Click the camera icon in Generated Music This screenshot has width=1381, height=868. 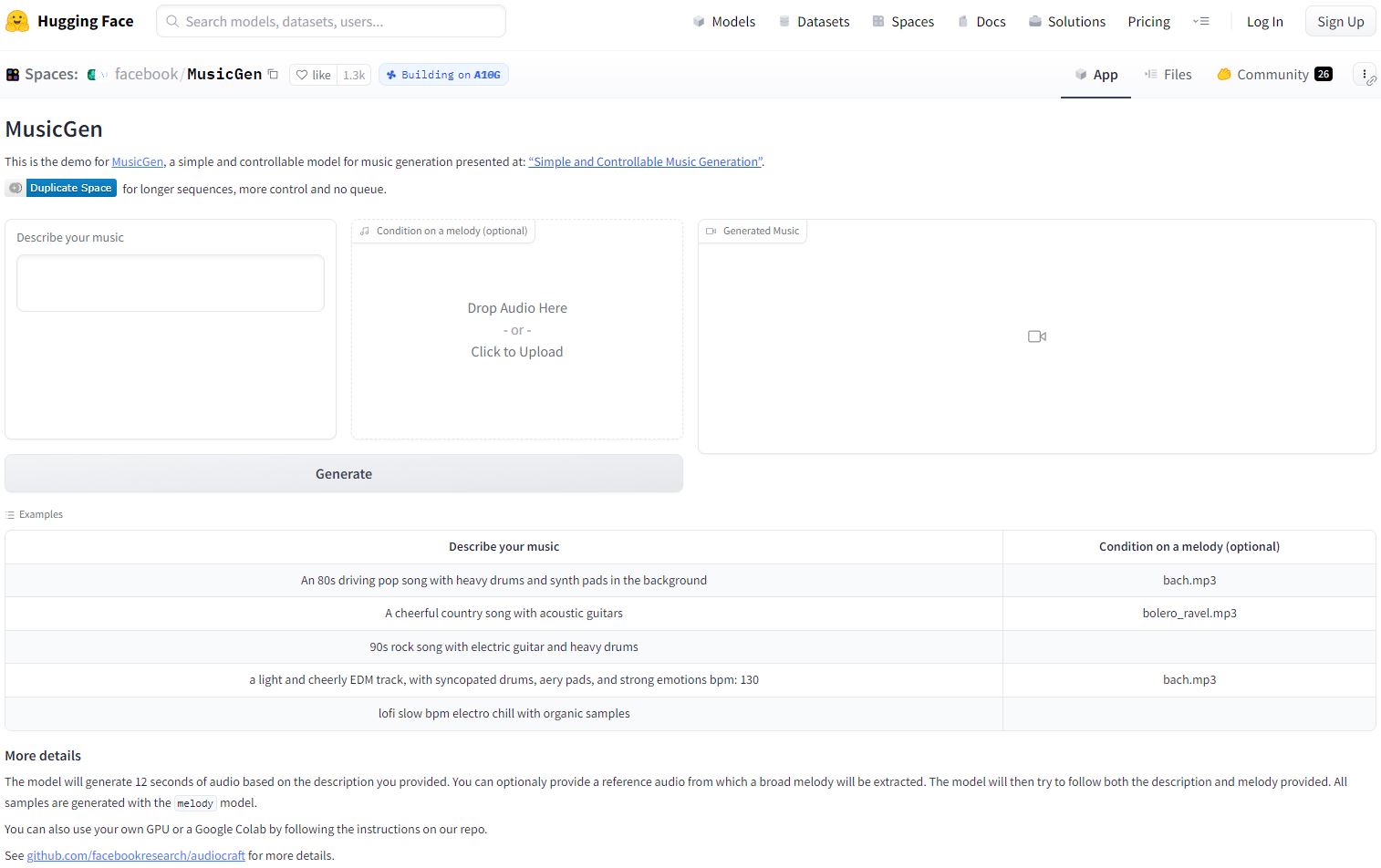tap(1037, 336)
